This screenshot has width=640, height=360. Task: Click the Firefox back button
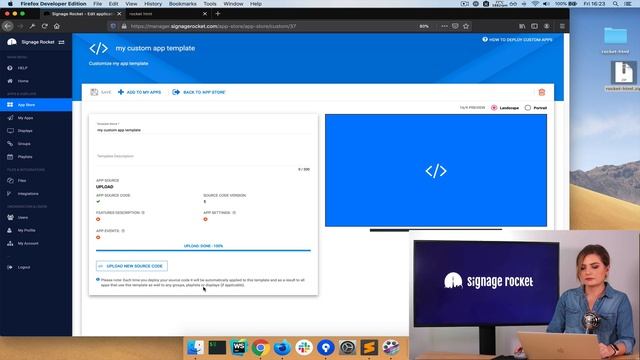(7, 26)
